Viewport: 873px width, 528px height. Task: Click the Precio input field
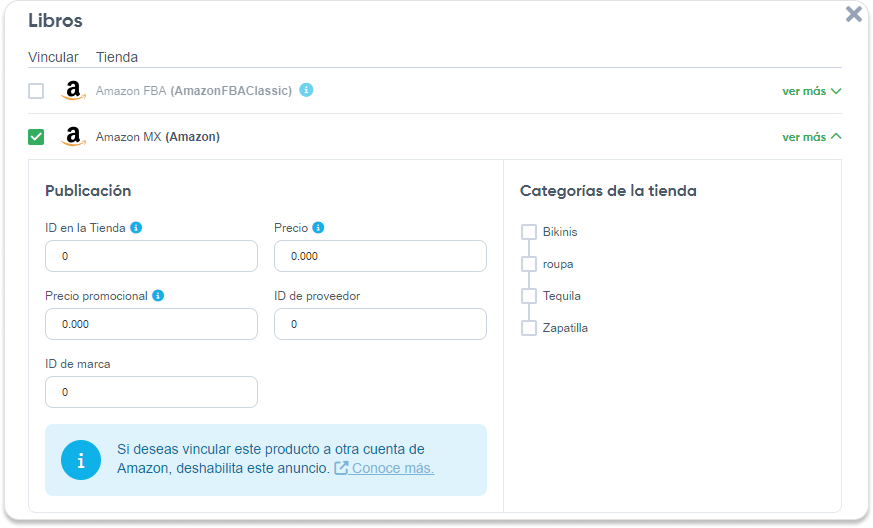coord(380,256)
